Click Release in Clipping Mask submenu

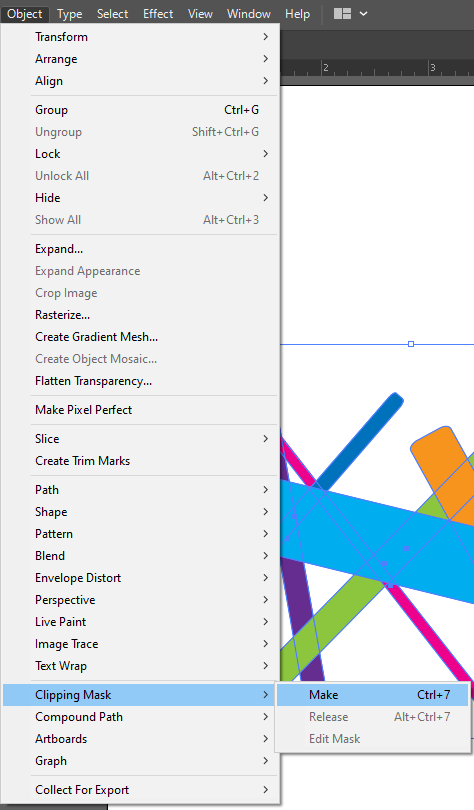click(x=372, y=716)
